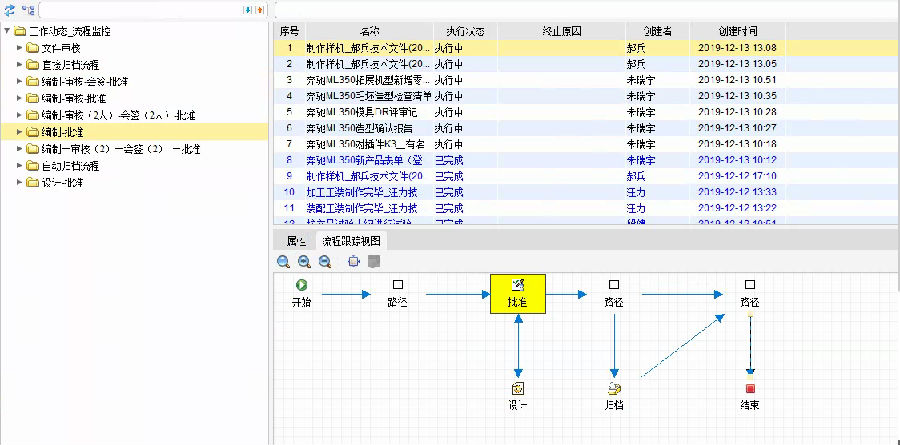Click the search down arrow button

click(x=248, y=10)
